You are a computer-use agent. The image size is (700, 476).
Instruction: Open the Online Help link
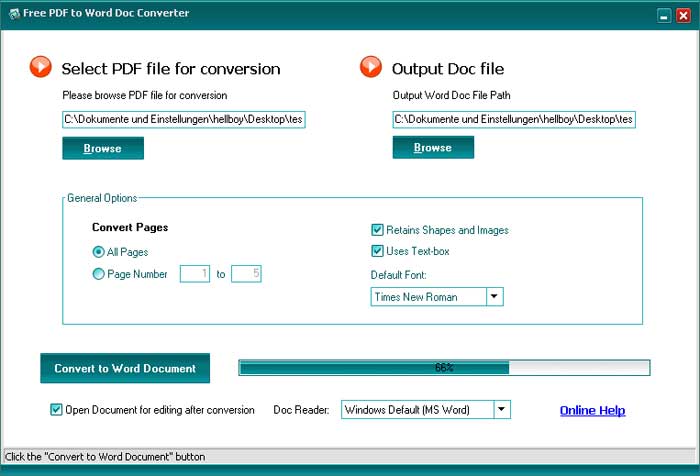click(x=592, y=410)
